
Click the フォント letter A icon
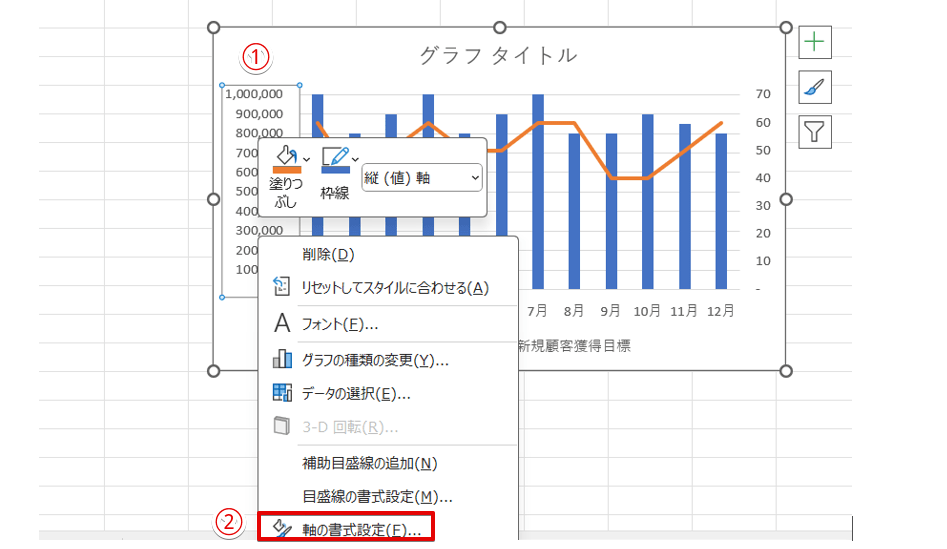pyautogui.click(x=282, y=324)
